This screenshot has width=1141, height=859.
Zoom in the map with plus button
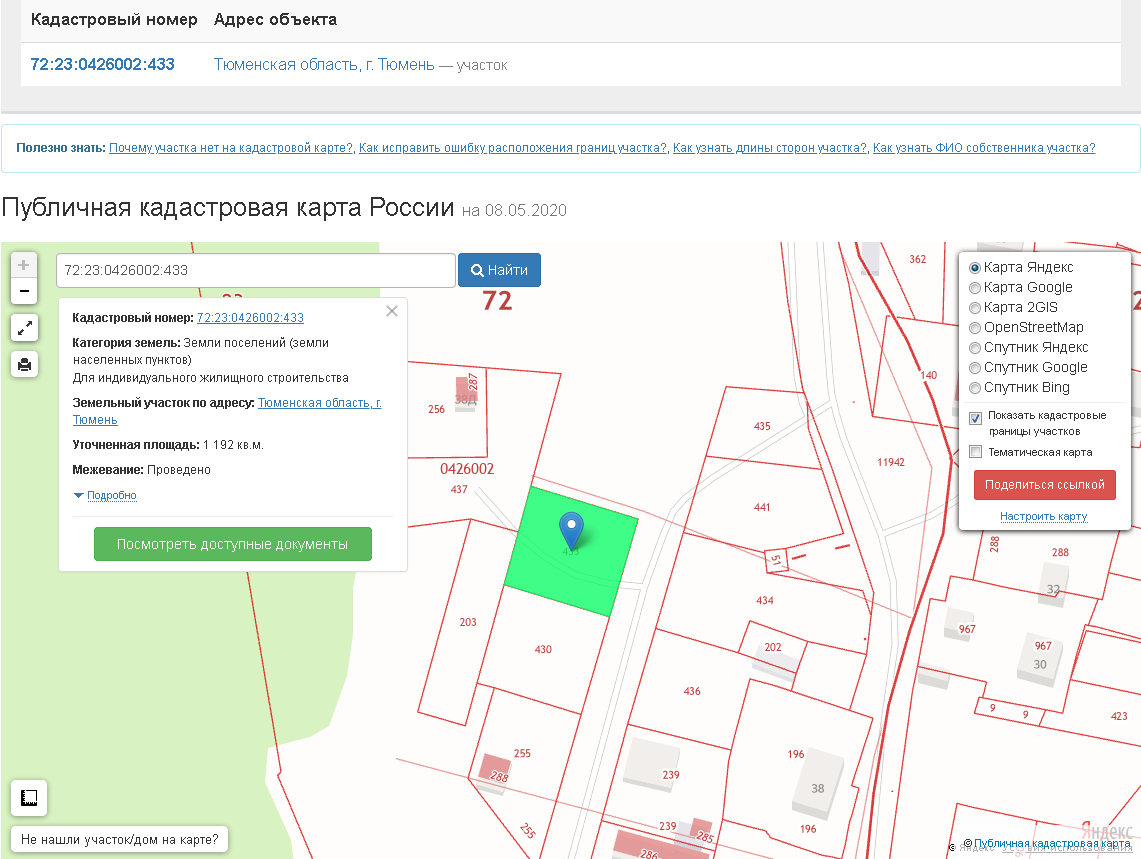24,265
